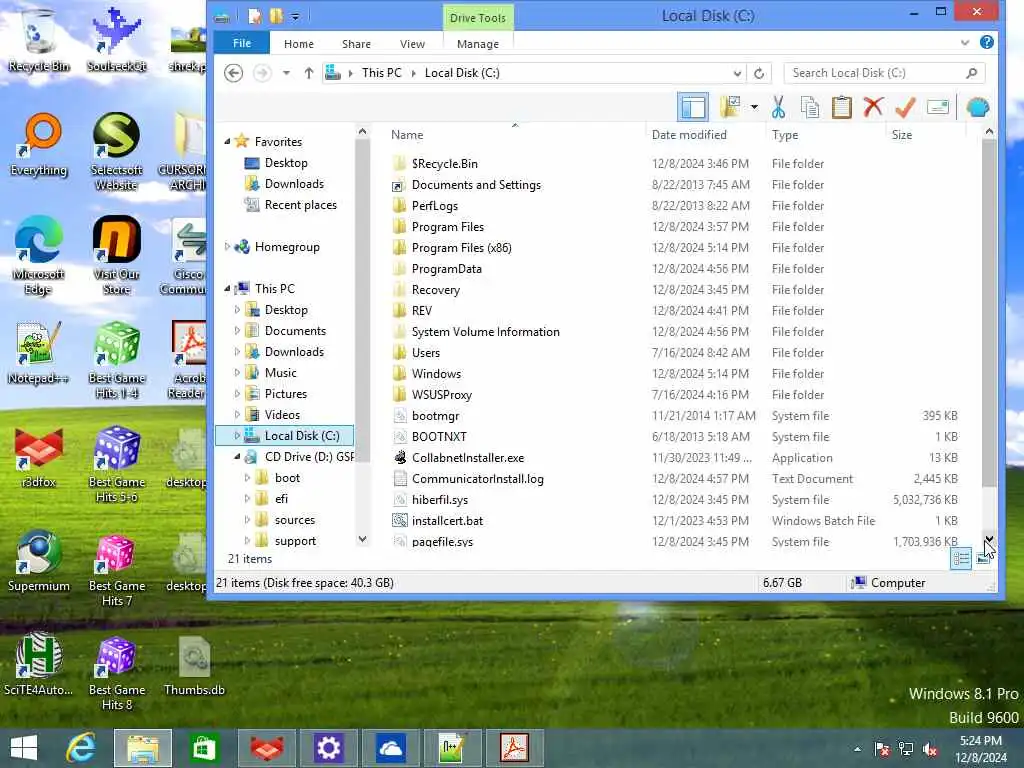
Task: Collapse the This PC tree node
Action: click(227, 289)
